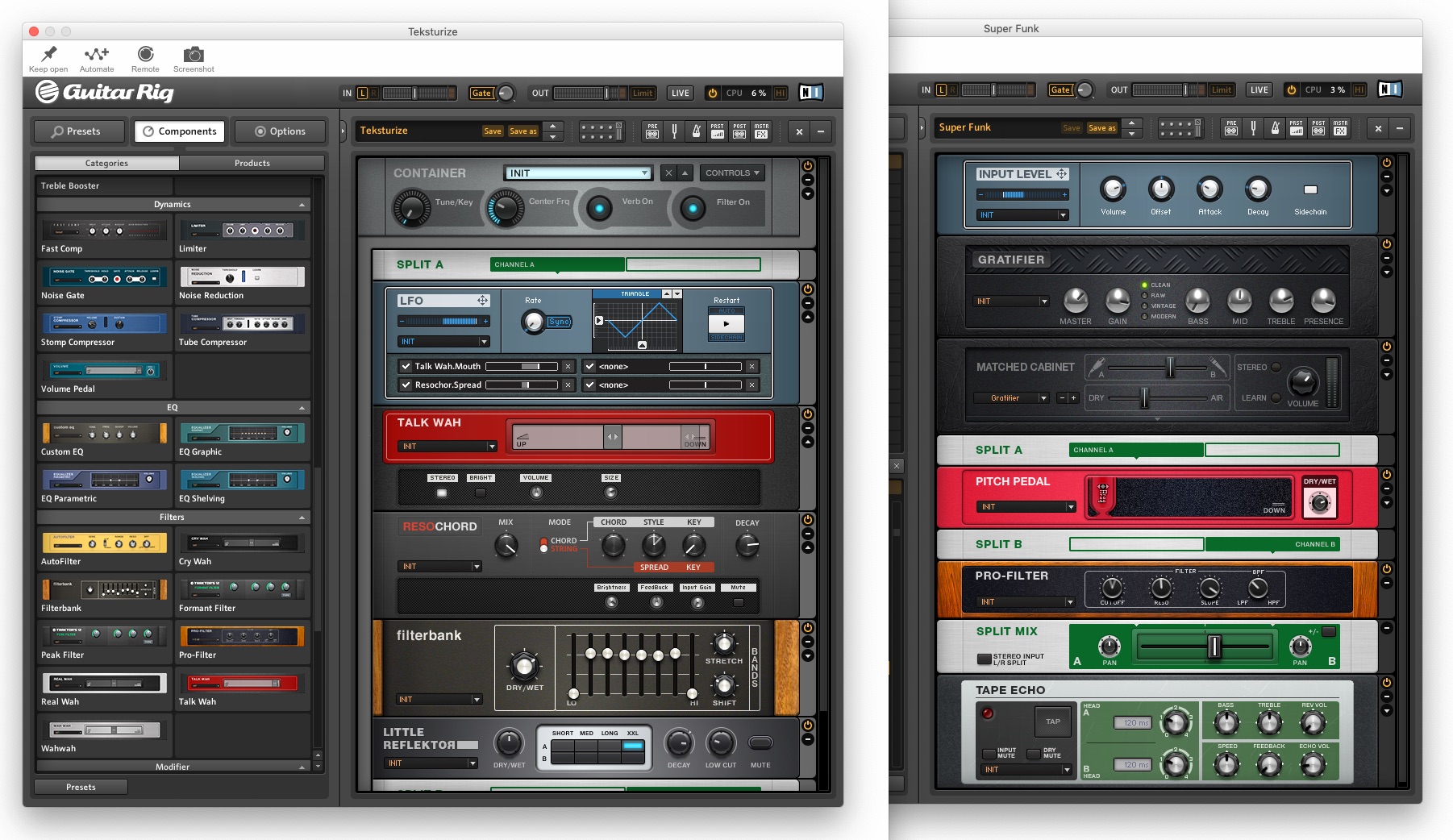
Task: Collapse the EQ category section
Action: pyautogui.click(x=302, y=408)
